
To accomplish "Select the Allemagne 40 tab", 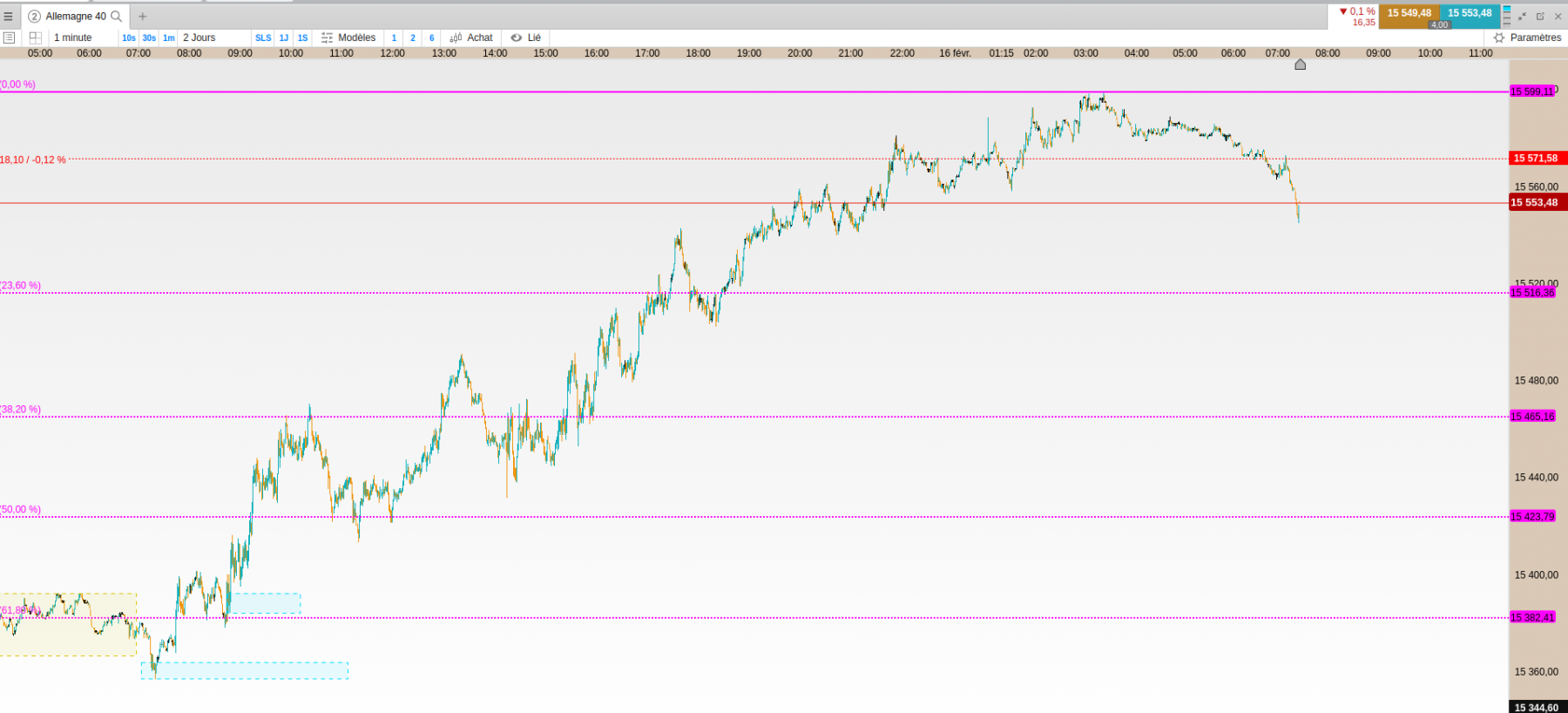I will click(75, 17).
